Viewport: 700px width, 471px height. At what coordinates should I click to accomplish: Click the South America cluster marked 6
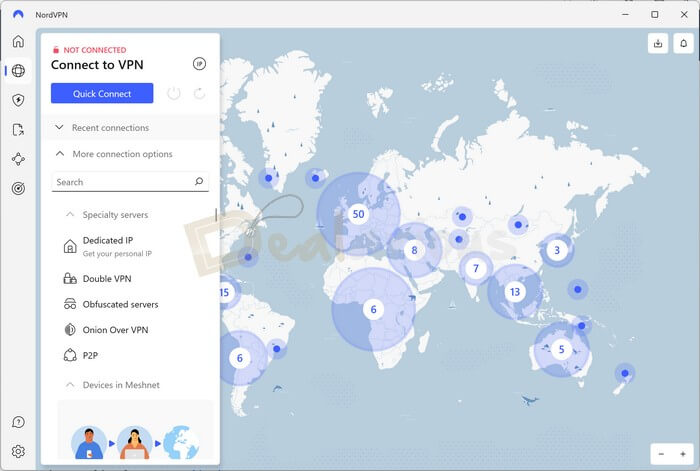click(240, 358)
